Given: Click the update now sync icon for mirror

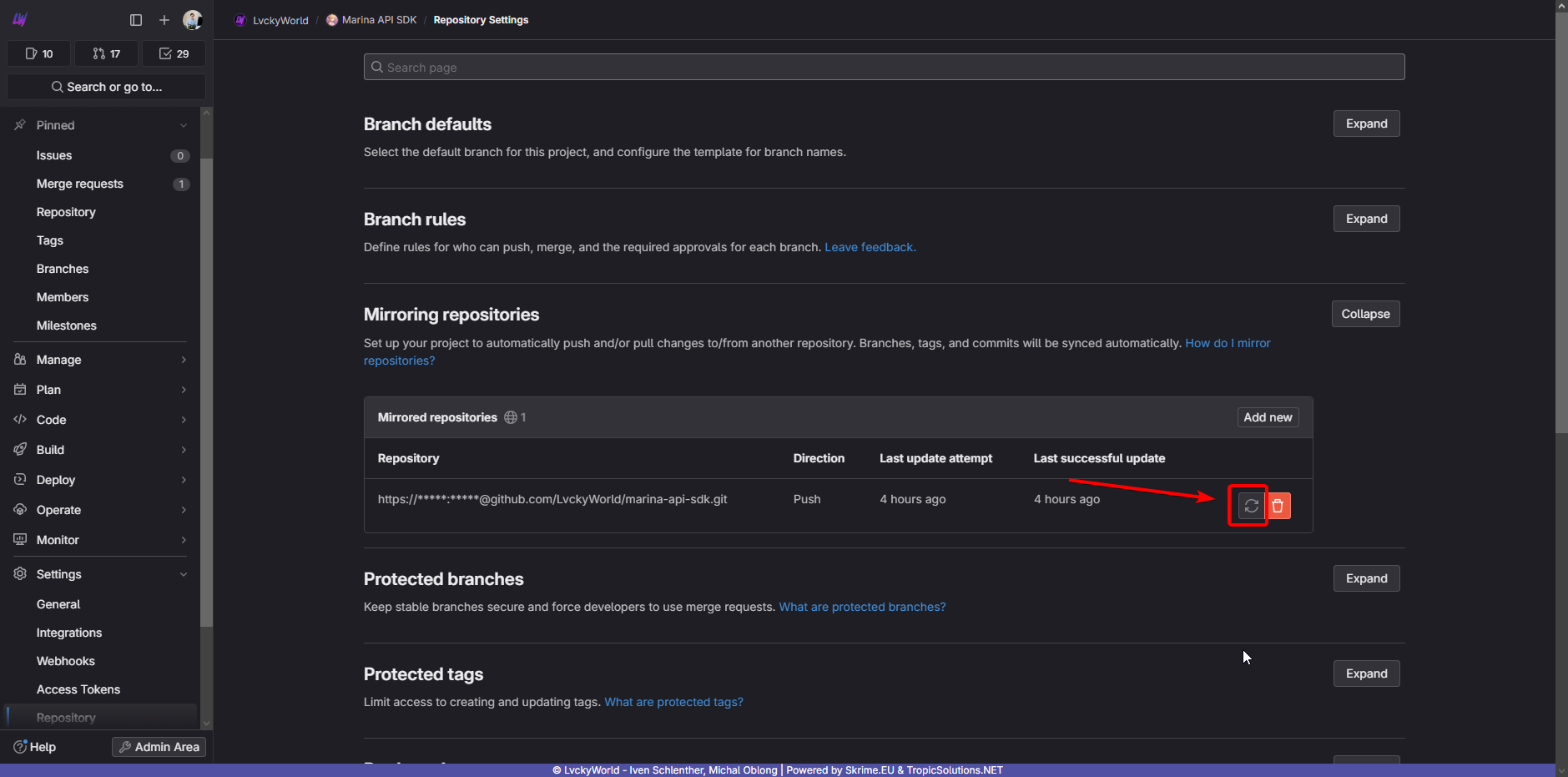Looking at the screenshot, I should (1251, 506).
